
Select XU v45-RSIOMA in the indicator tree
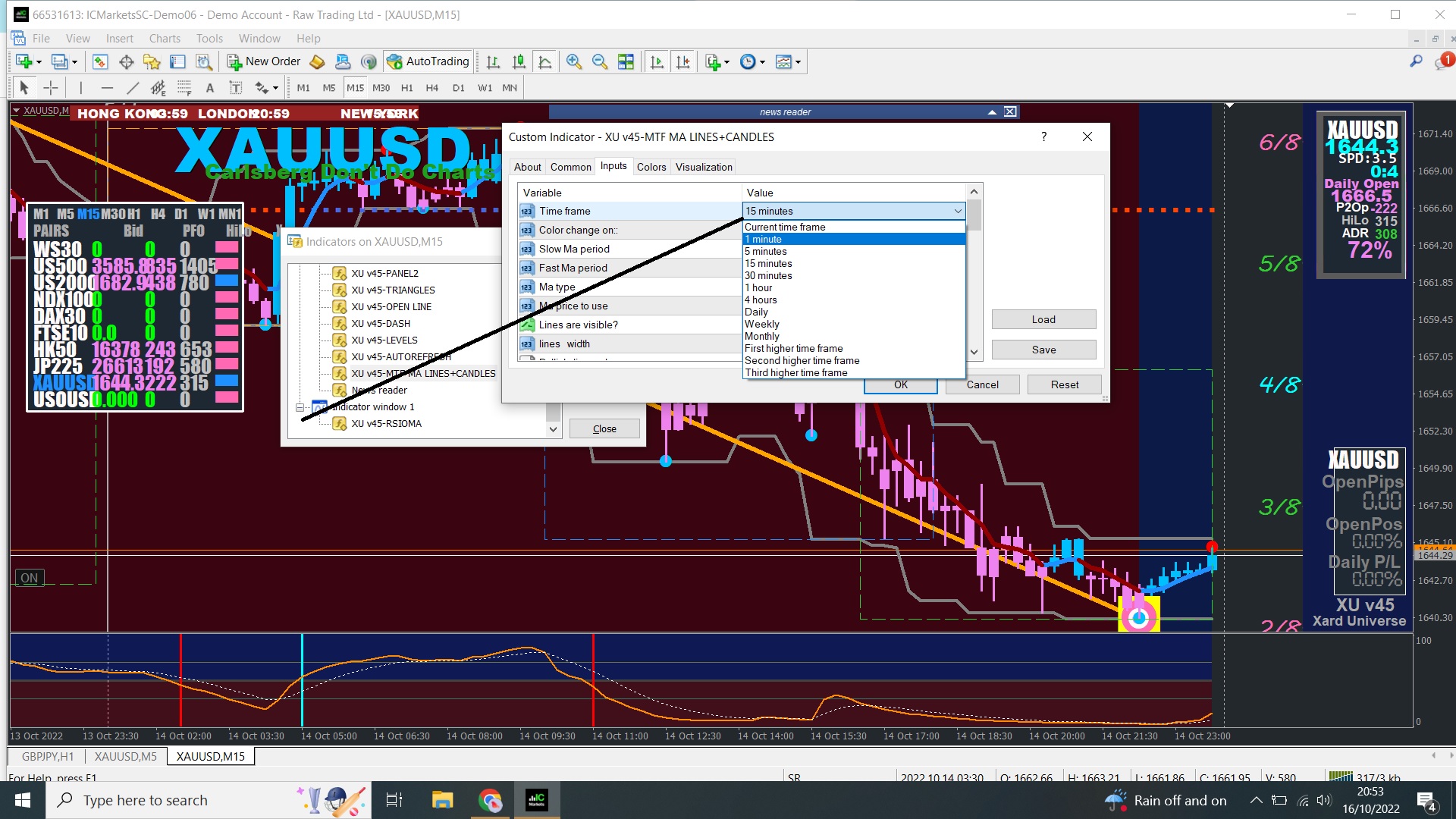pyautogui.click(x=386, y=424)
